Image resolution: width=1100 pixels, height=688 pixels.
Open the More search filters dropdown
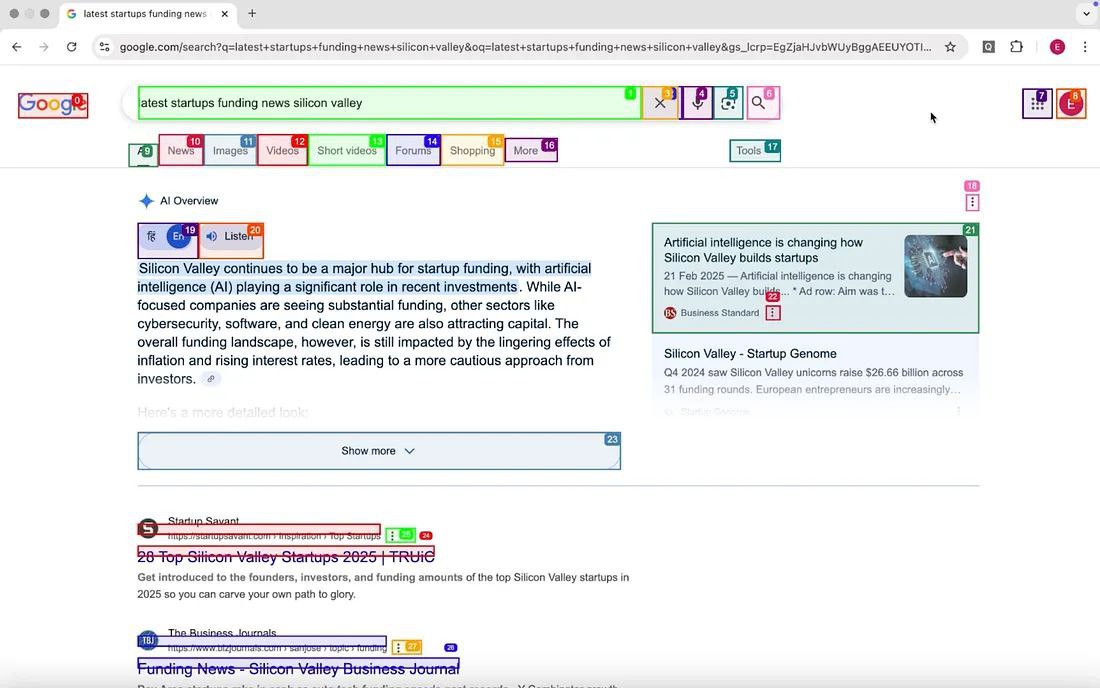point(530,151)
